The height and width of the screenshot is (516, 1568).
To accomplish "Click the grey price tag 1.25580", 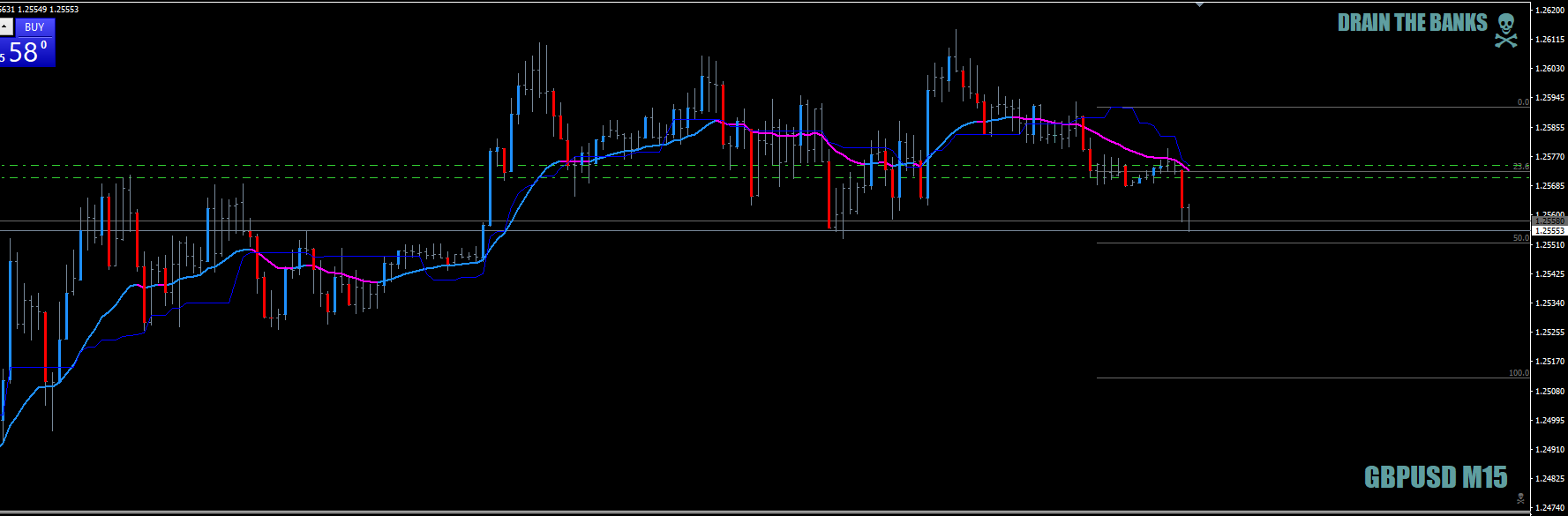I will (1549, 221).
